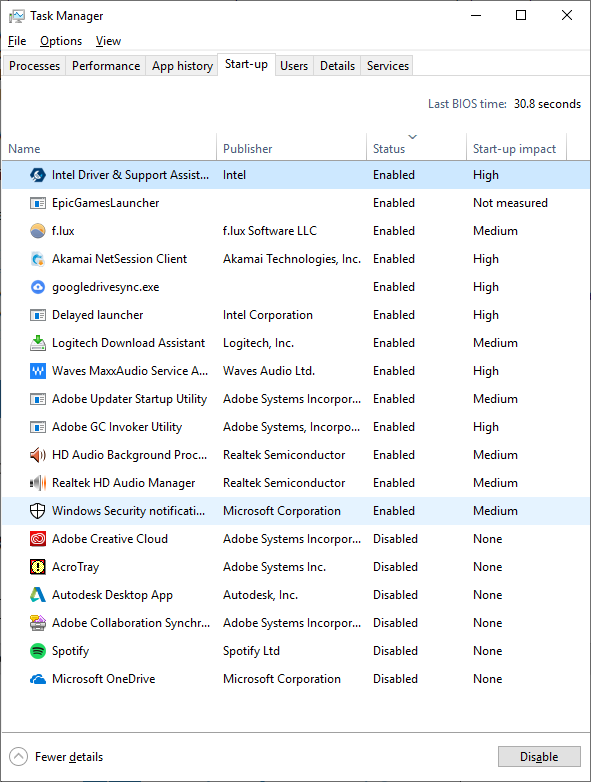Switch to the Performance tab
Viewport: 591px width, 782px height.
pos(106,66)
